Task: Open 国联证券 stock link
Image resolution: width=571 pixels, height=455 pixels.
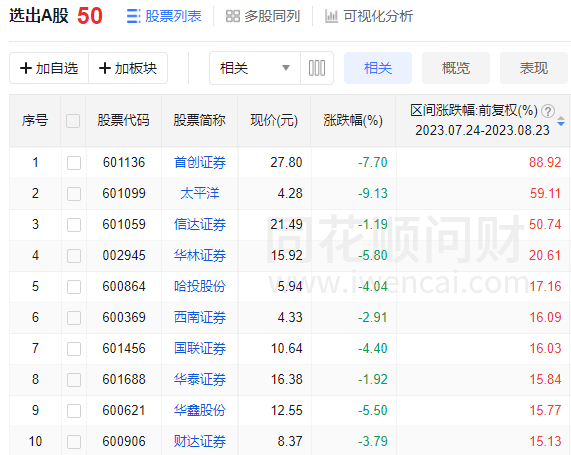Action: click(200, 348)
